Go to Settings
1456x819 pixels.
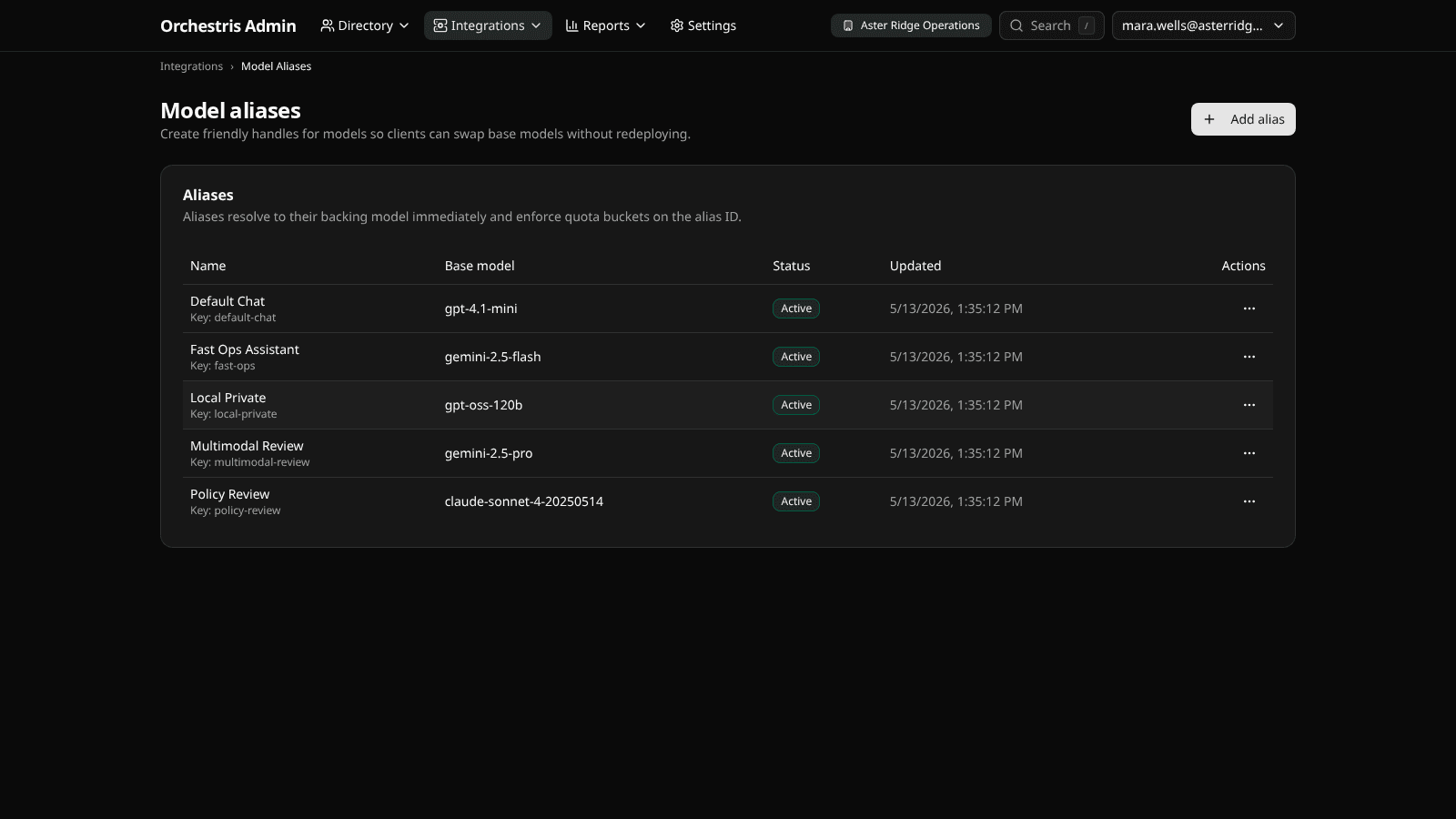point(703,25)
